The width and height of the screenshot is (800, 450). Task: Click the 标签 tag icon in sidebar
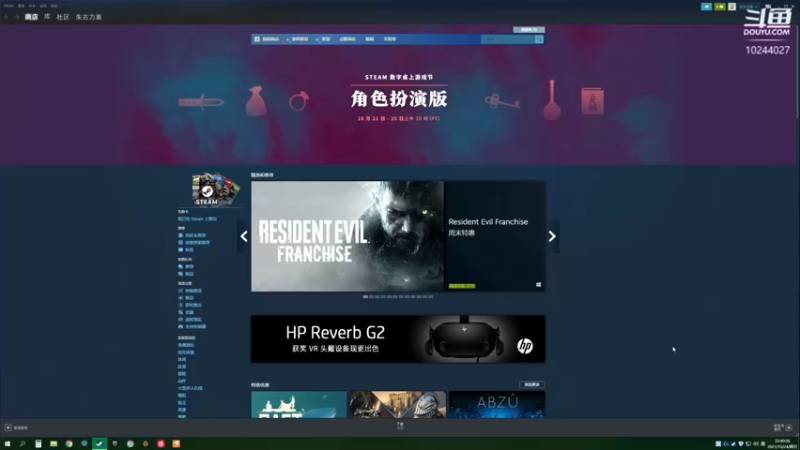click(181, 249)
